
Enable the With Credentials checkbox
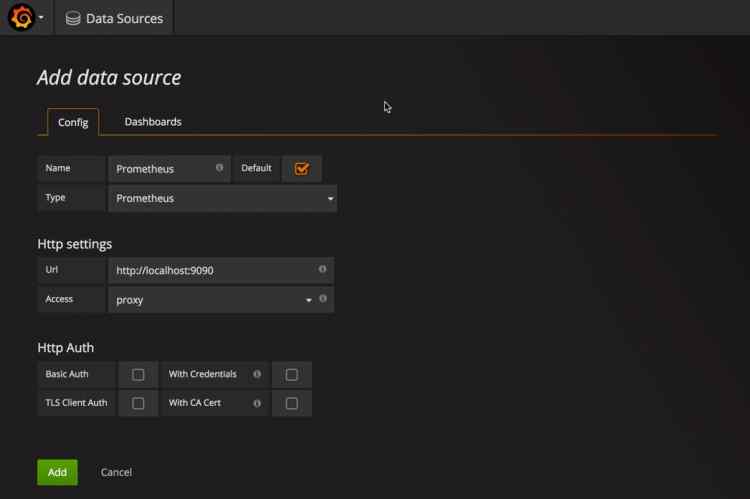point(292,375)
